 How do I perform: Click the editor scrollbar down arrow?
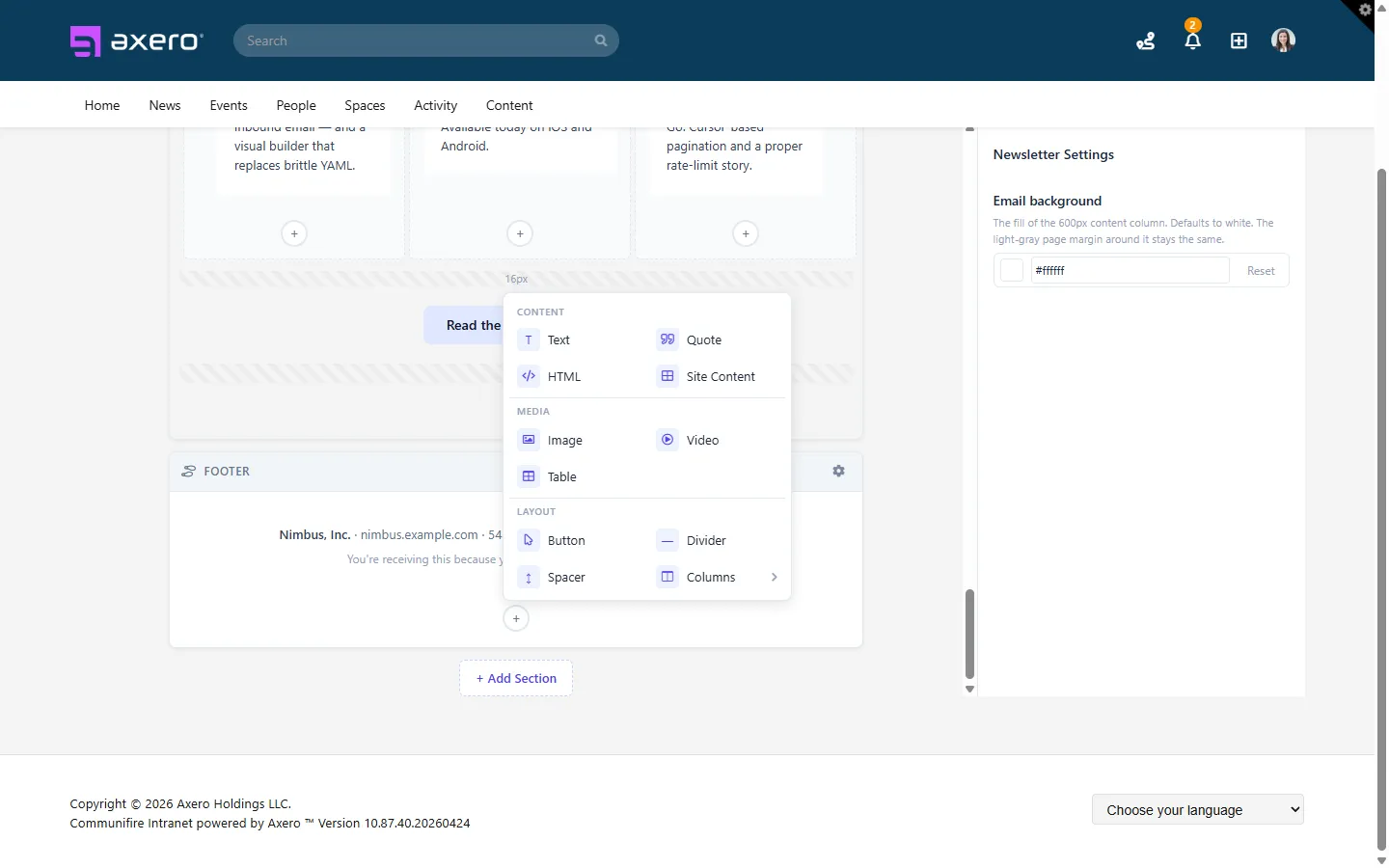click(969, 690)
